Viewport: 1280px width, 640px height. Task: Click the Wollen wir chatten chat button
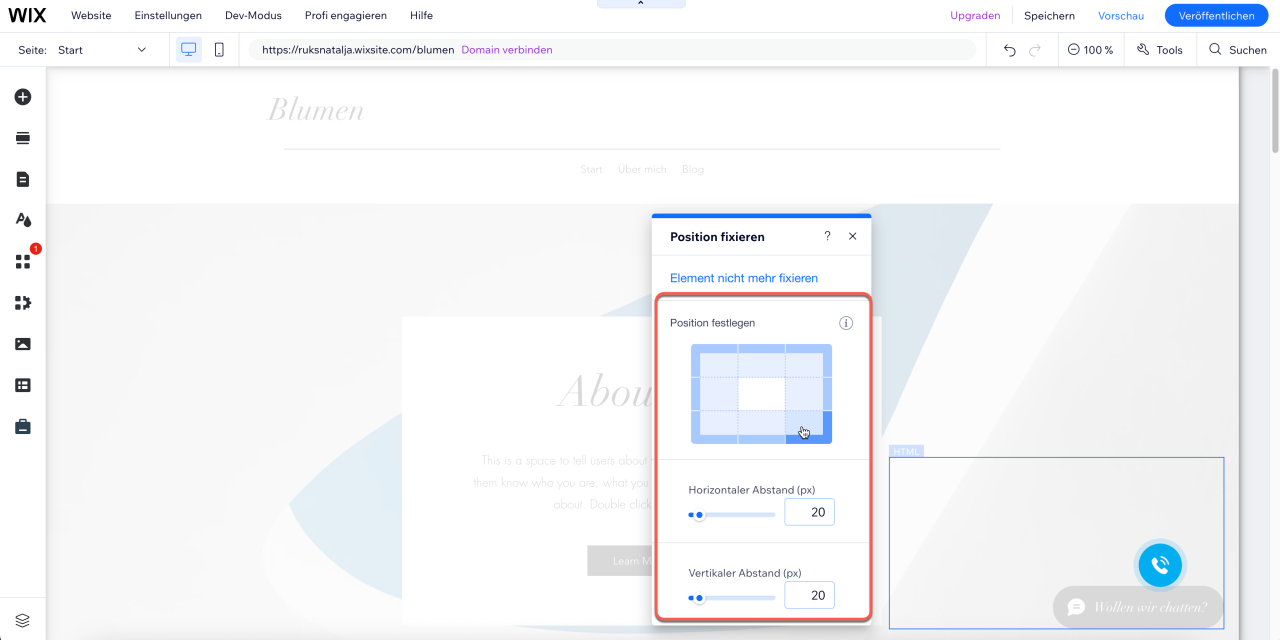tap(1138, 607)
